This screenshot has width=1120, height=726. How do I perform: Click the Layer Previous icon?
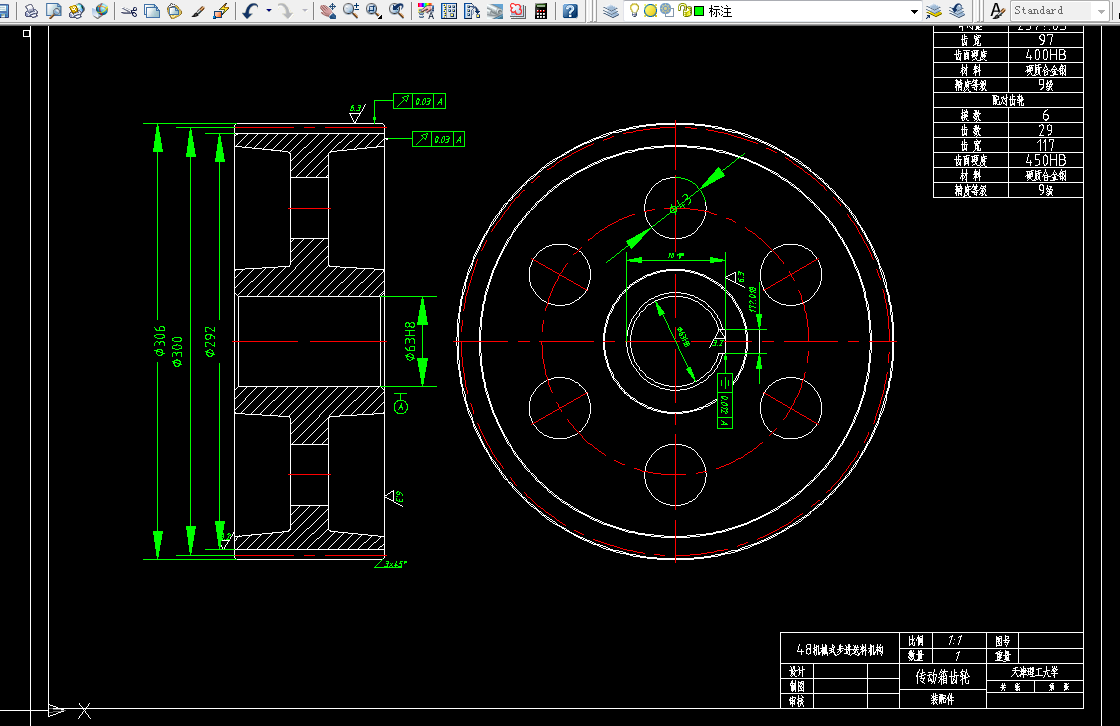[957, 11]
